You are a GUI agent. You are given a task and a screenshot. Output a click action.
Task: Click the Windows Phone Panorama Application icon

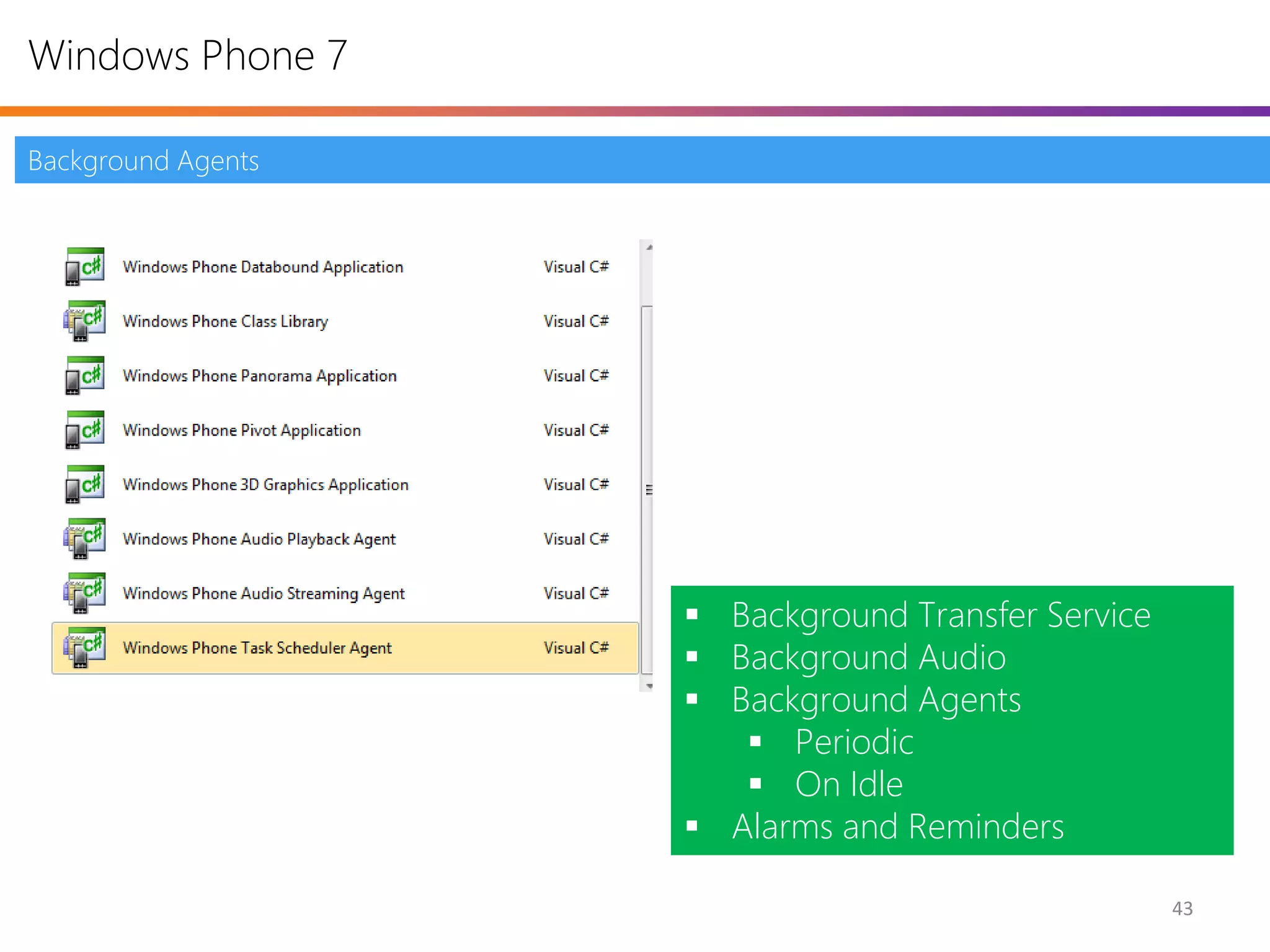click(85, 376)
